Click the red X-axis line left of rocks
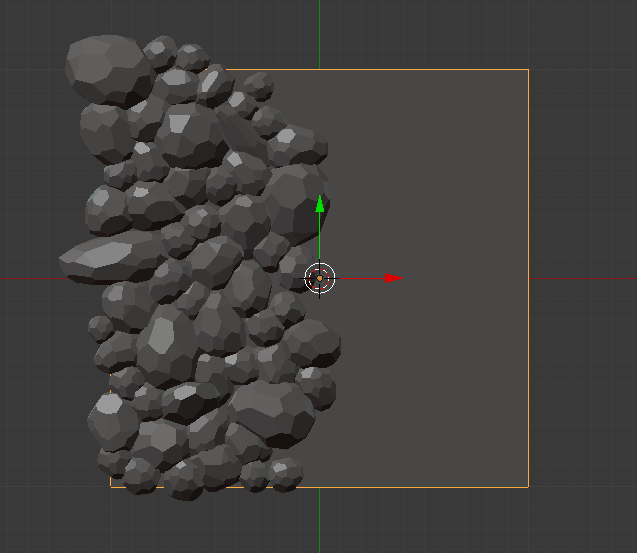This screenshot has width=637, height=553. [30, 278]
